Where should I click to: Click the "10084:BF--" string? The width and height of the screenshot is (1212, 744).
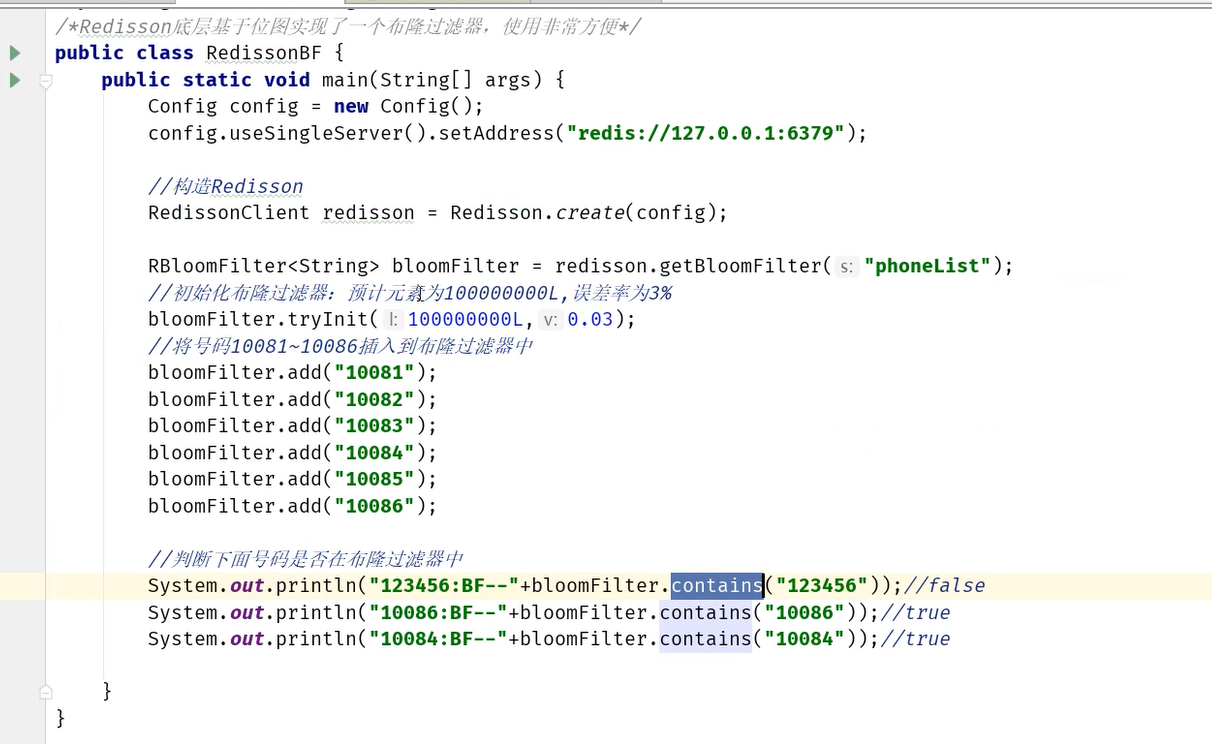[439, 639]
